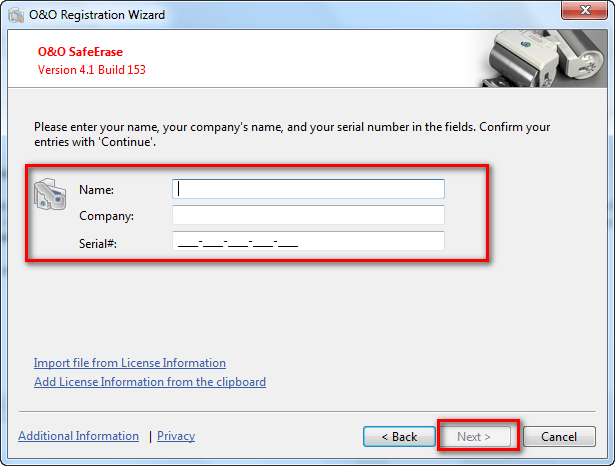Click the O&O SafeErase heading
Image resolution: width=615 pixels, height=466 pixels.
(80, 53)
